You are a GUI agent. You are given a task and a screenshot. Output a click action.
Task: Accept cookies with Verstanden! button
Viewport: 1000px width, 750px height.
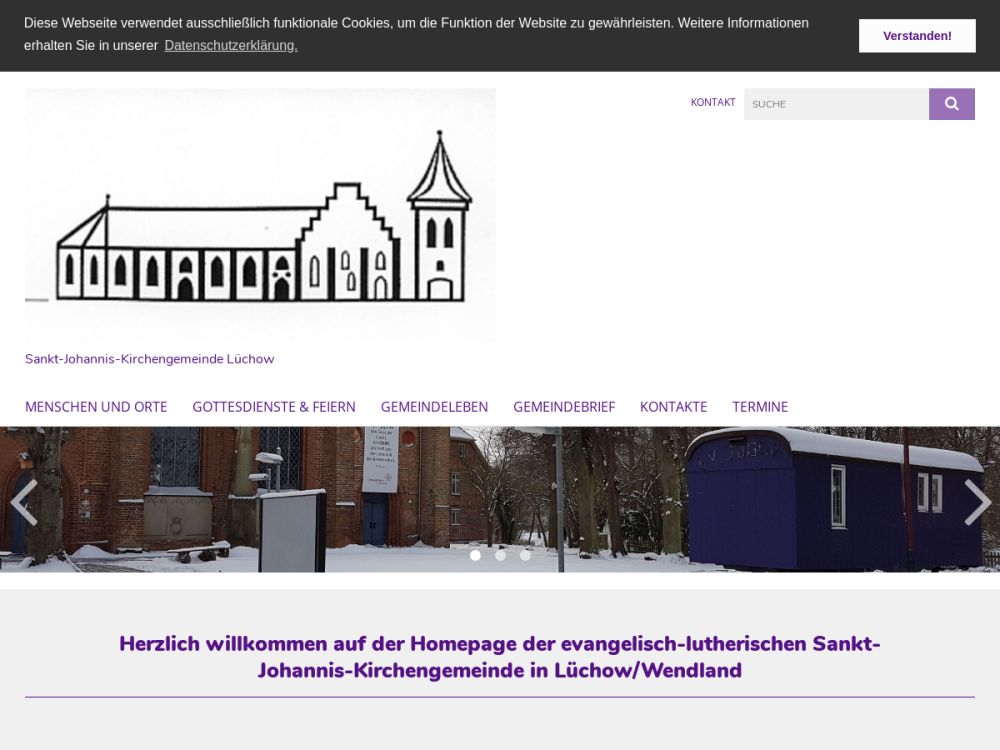(917, 36)
